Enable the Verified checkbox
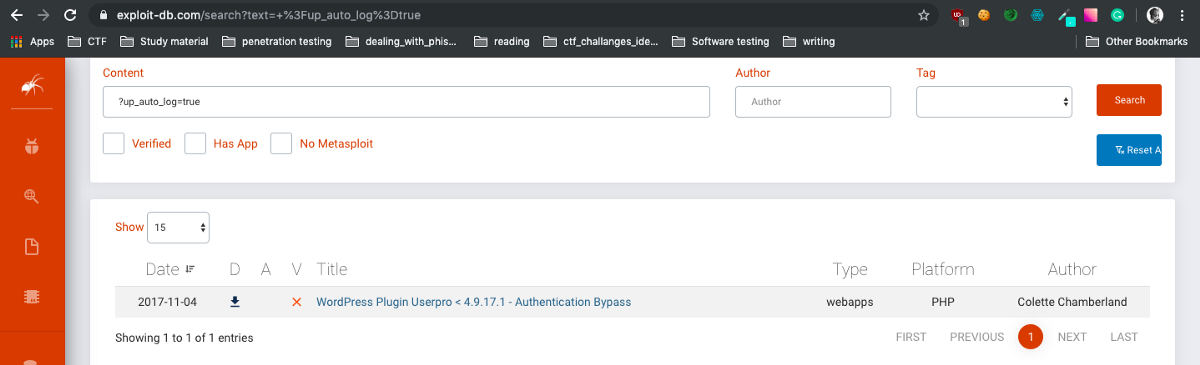This screenshot has width=1200, height=365. click(x=114, y=144)
